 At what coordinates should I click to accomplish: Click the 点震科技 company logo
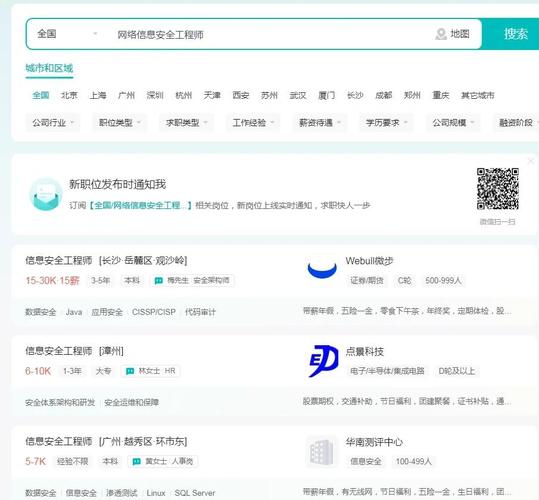coord(323,361)
